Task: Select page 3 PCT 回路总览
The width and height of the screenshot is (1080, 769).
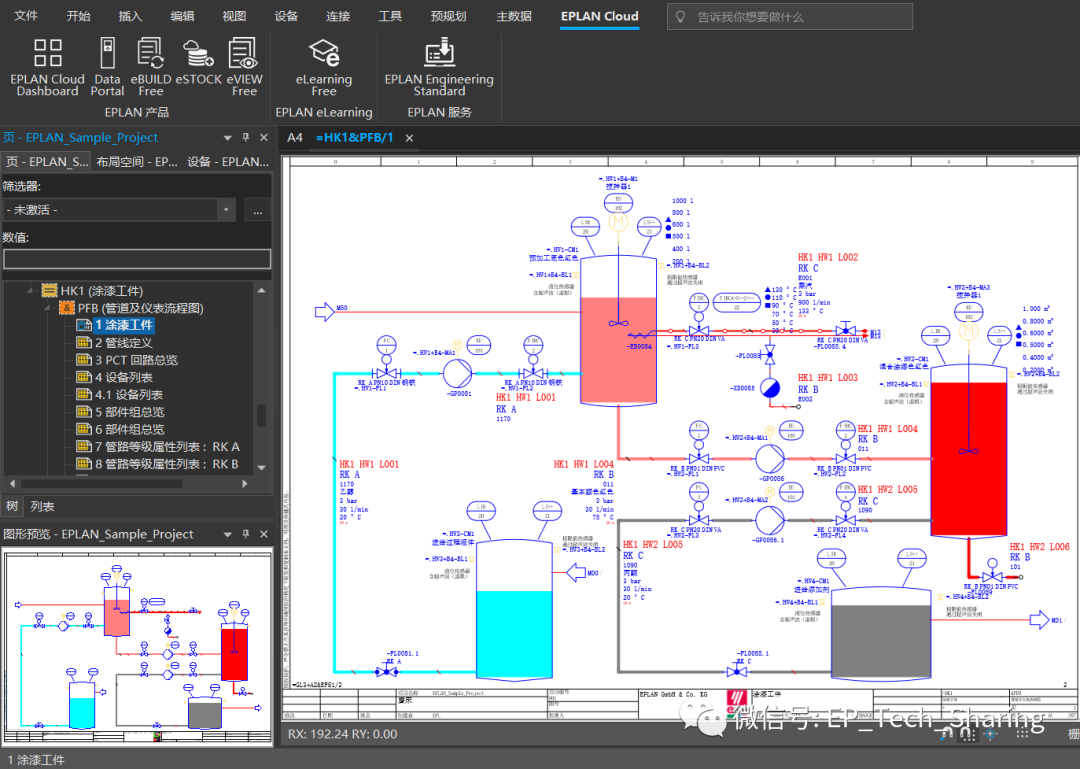Action: pyautogui.click(x=136, y=360)
